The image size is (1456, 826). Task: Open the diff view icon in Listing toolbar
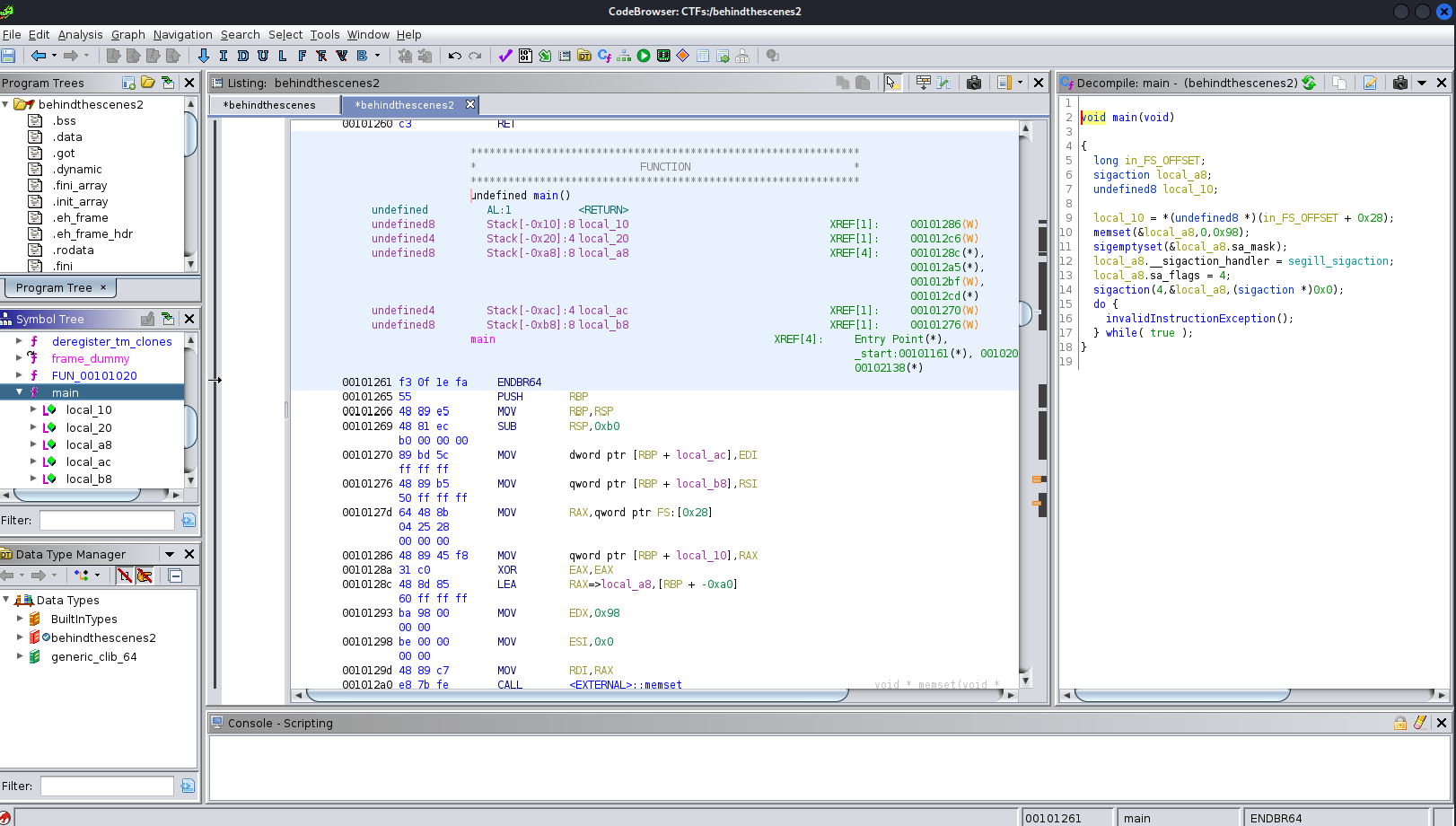pos(944,83)
